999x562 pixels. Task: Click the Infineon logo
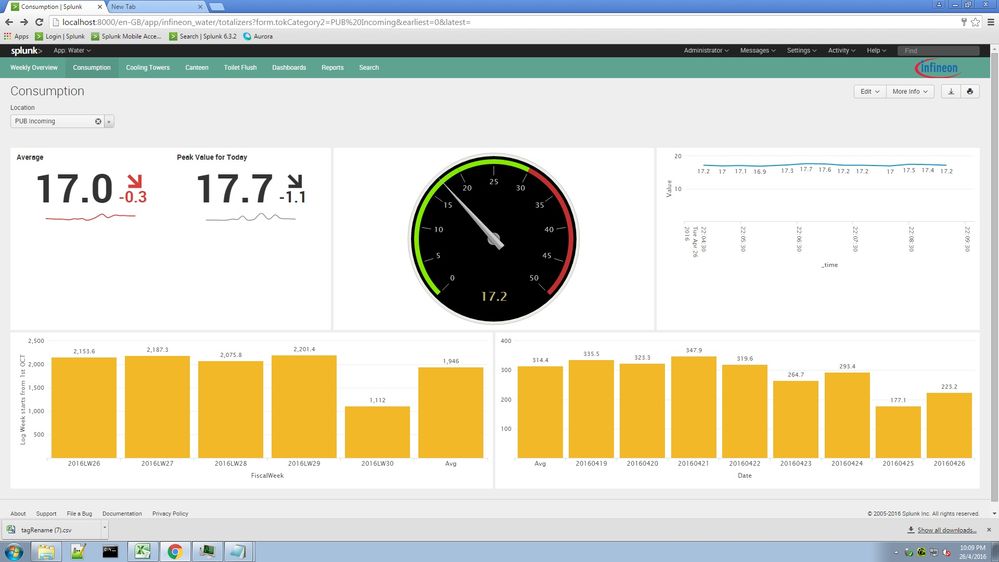tap(937, 68)
